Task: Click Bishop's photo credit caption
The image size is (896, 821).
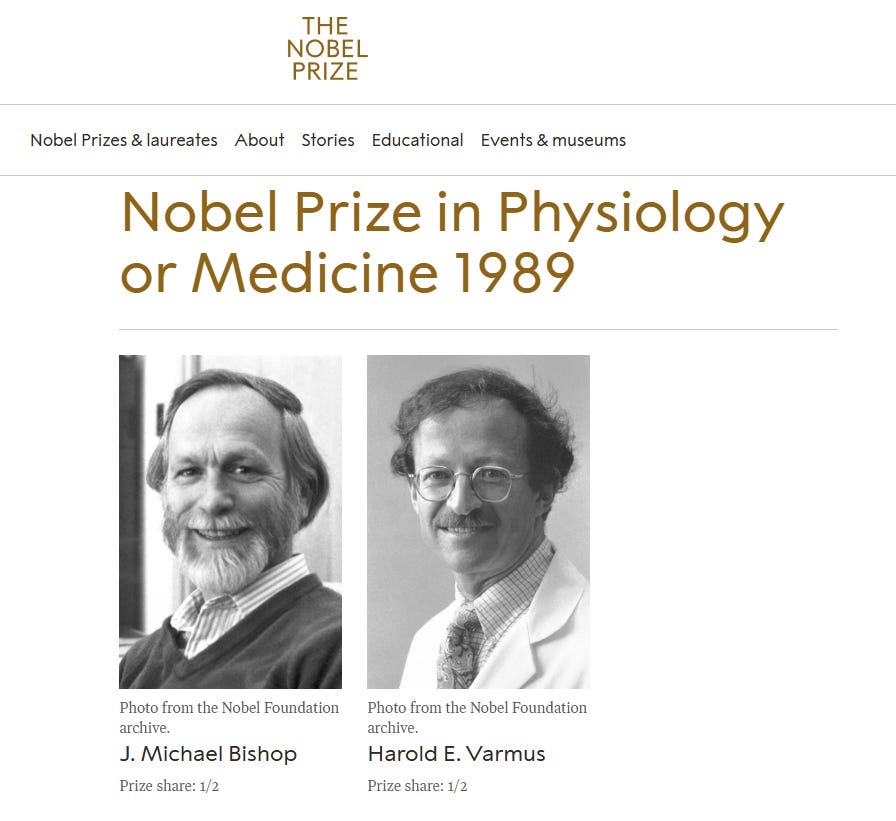Action: point(229,718)
